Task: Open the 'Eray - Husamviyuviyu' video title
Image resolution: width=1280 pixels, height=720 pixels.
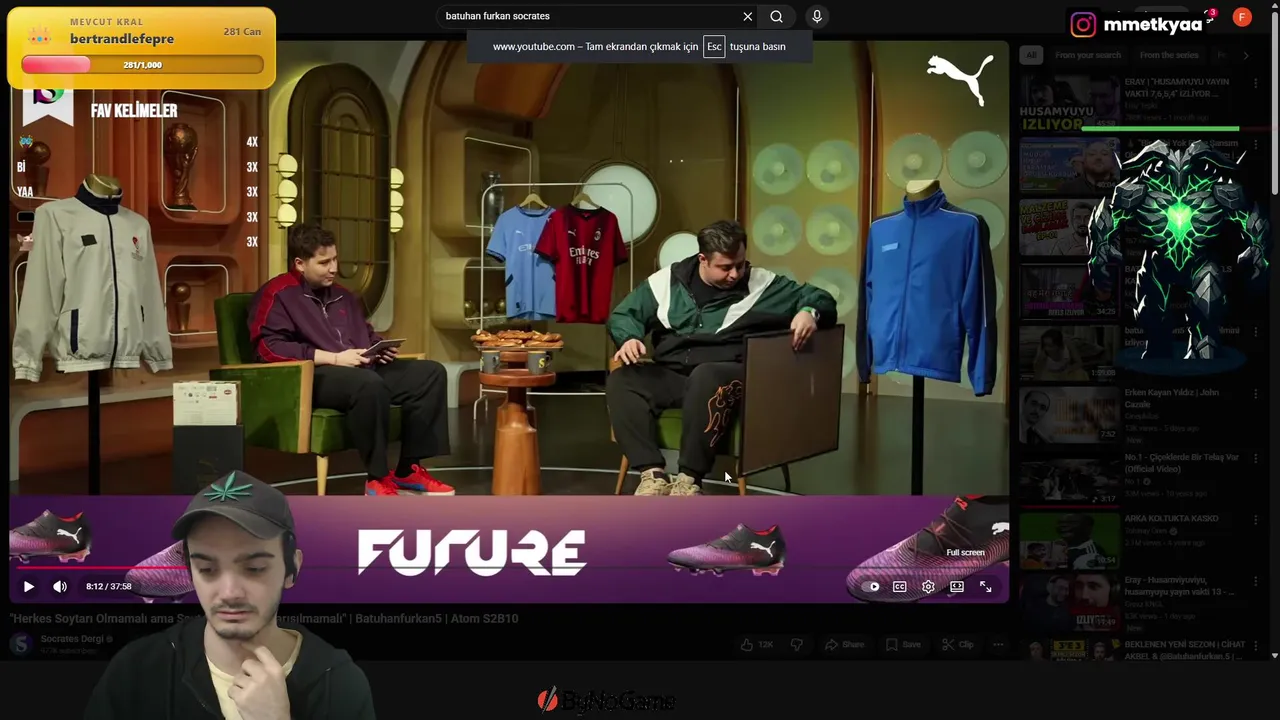Action: [x=1179, y=586]
